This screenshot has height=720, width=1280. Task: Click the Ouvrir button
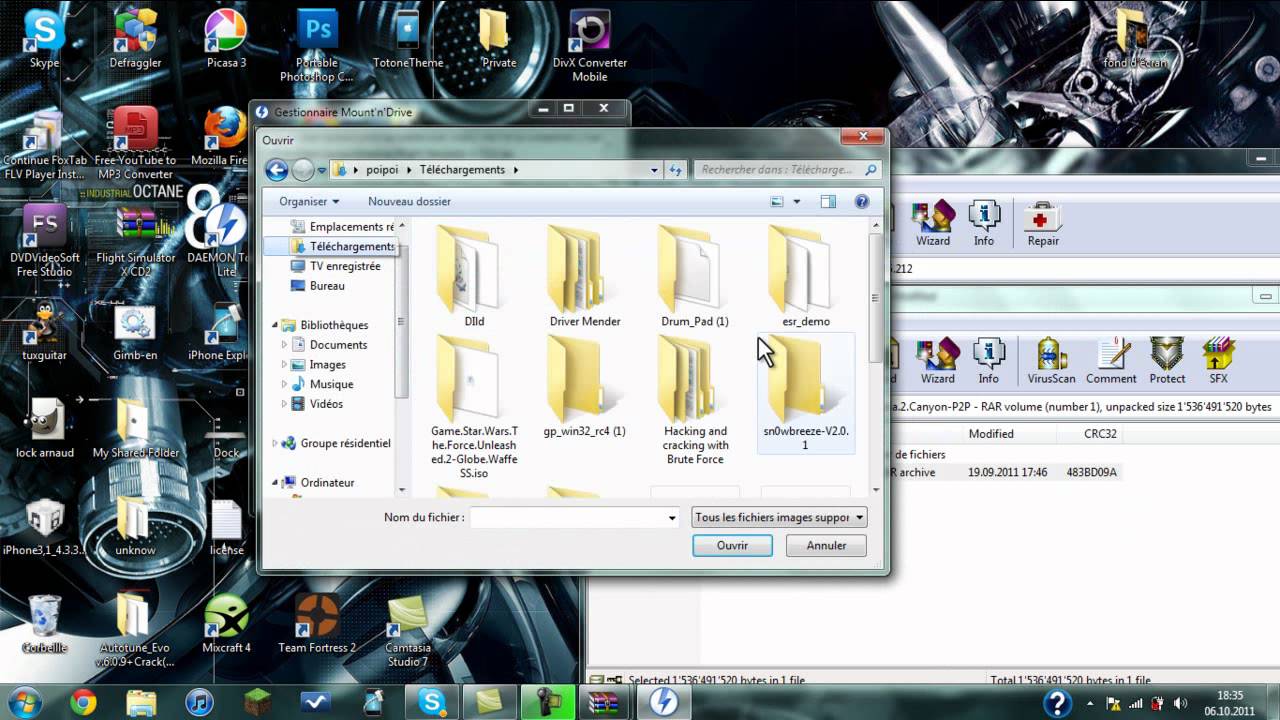[x=732, y=545]
